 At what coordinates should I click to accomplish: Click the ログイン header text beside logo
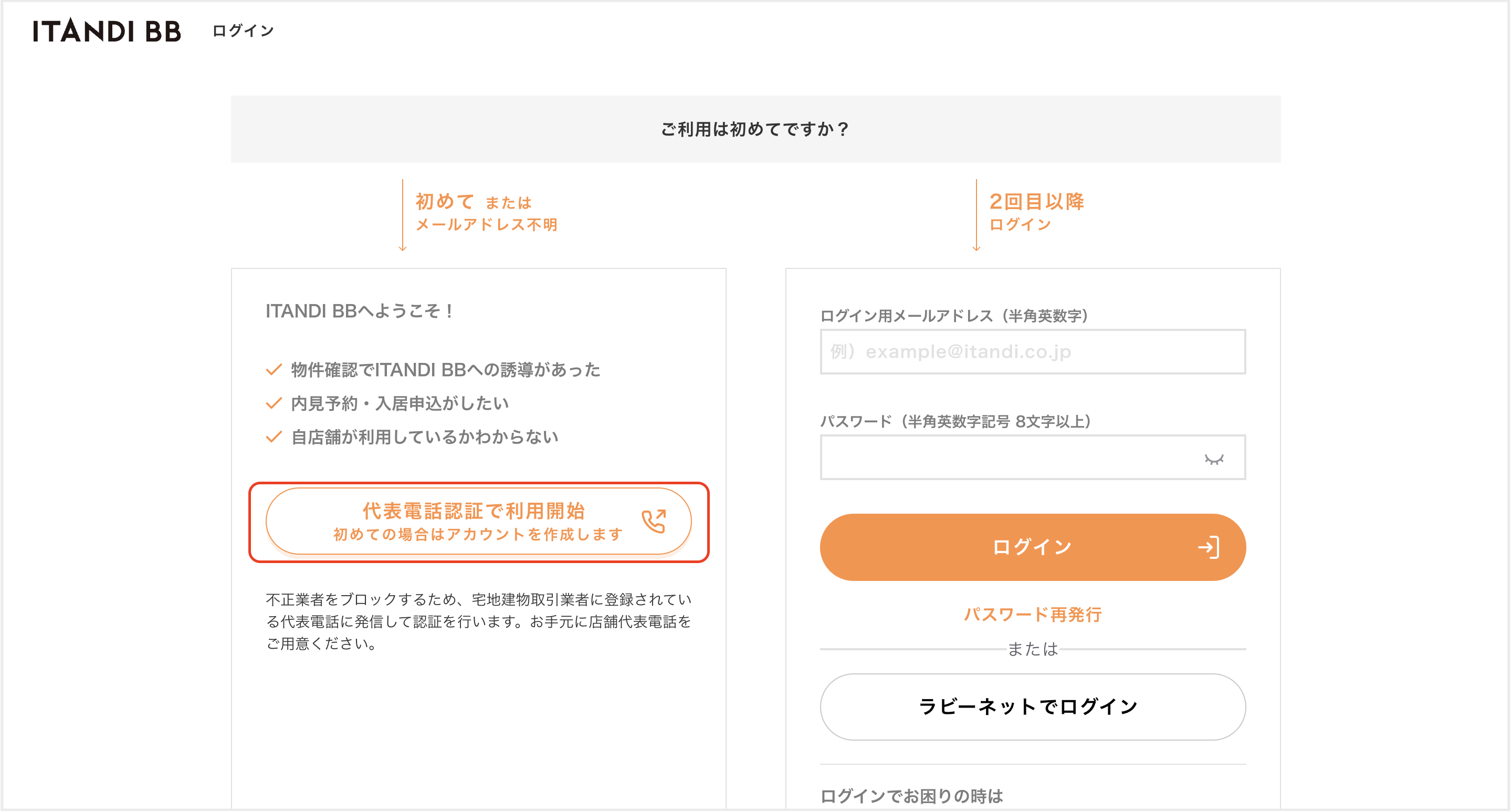tap(243, 30)
